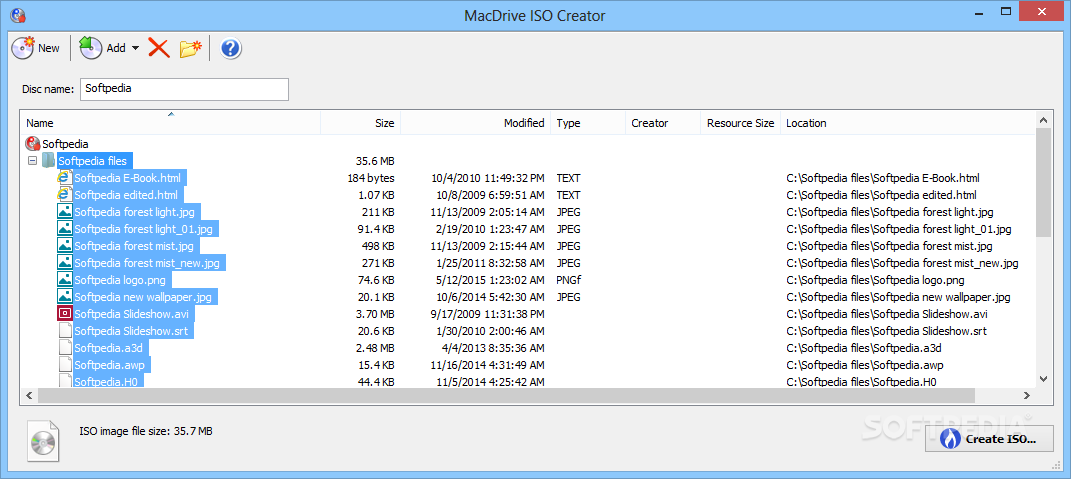Screen dimensions: 1071x479
Task: Click the ISO image file size text
Action: [x=145, y=431]
